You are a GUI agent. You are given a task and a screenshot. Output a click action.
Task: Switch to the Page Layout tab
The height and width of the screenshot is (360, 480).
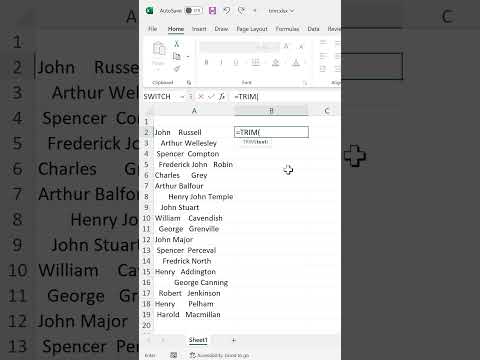pos(252,29)
